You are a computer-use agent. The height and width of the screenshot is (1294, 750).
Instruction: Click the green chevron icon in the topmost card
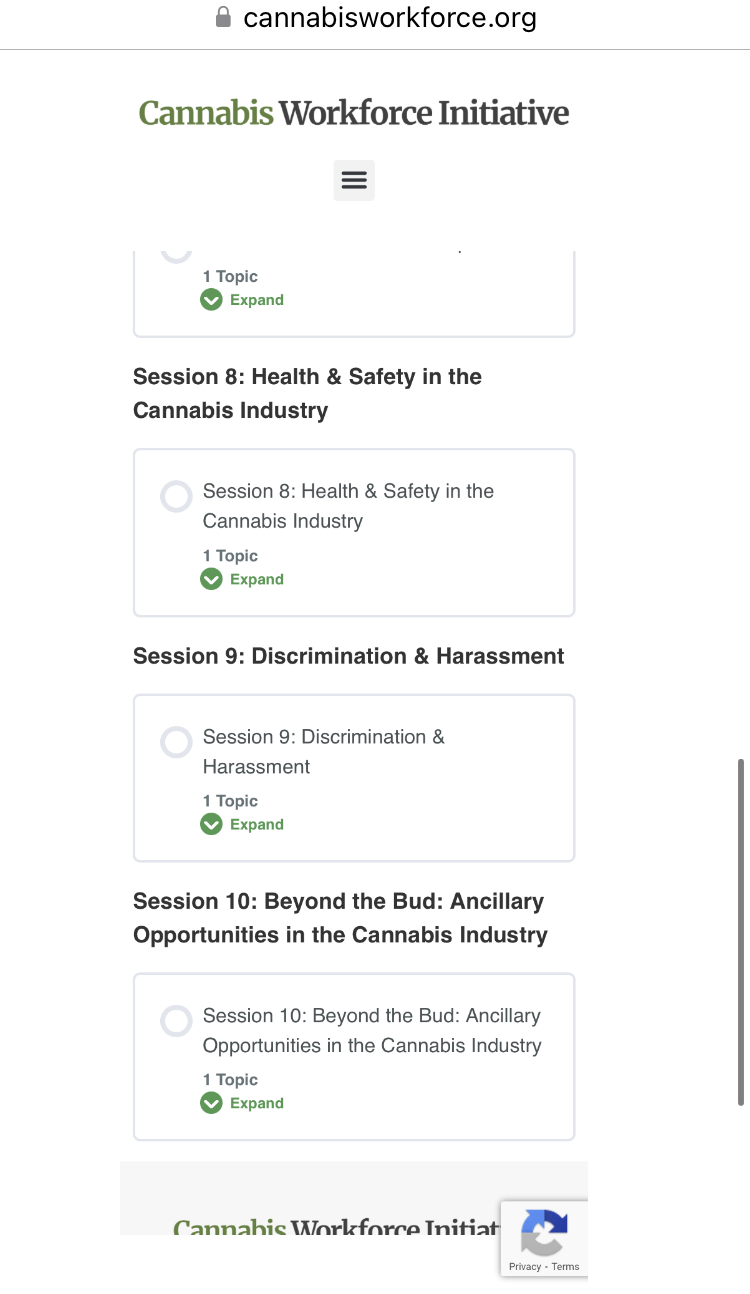point(211,300)
